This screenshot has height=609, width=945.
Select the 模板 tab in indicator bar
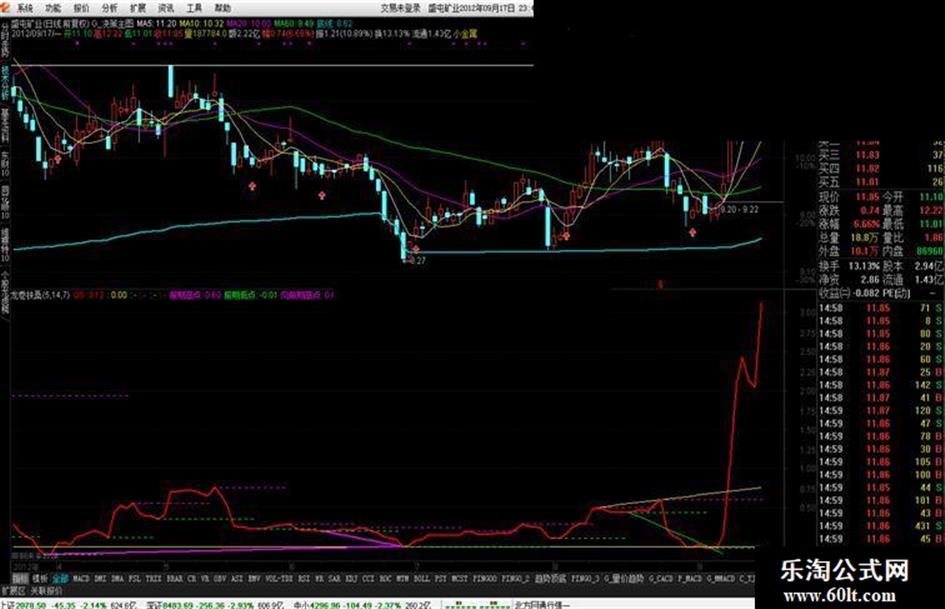[40, 578]
